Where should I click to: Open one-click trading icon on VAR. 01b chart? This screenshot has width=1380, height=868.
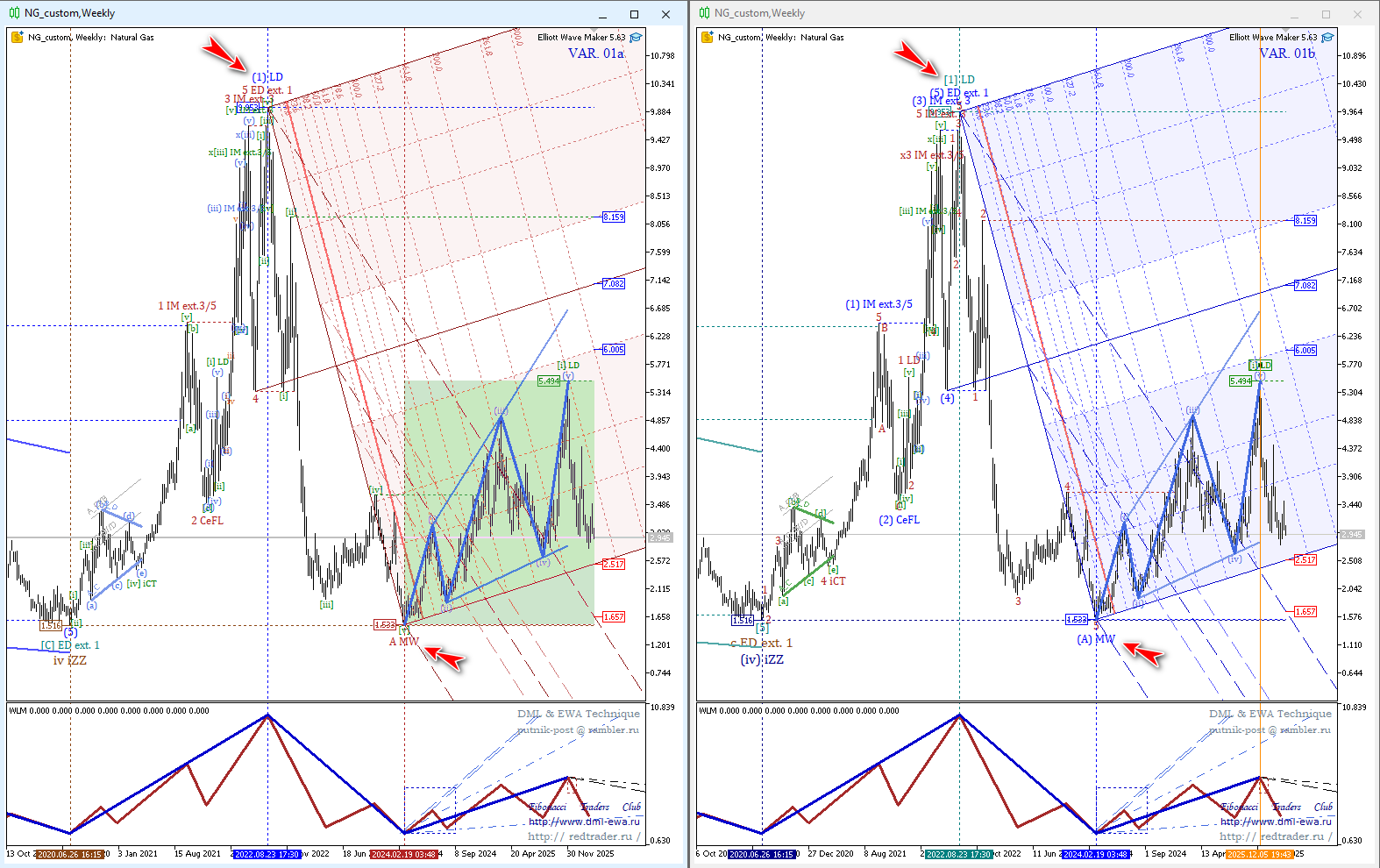click(x=707, y=37)
